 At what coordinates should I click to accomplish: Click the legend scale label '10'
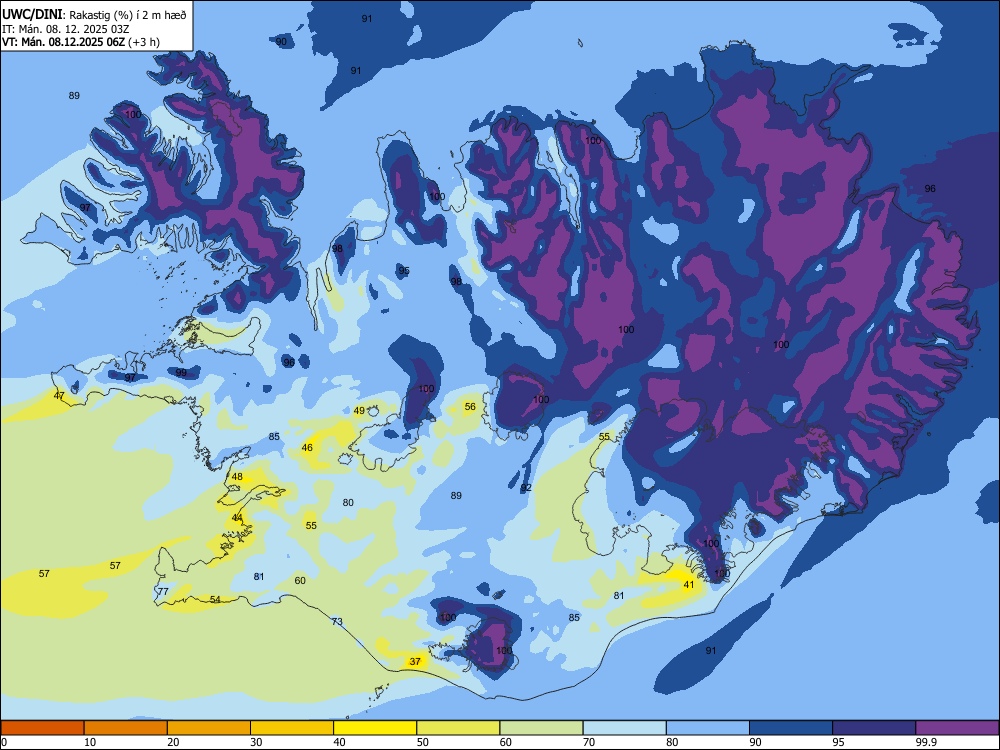90,742
